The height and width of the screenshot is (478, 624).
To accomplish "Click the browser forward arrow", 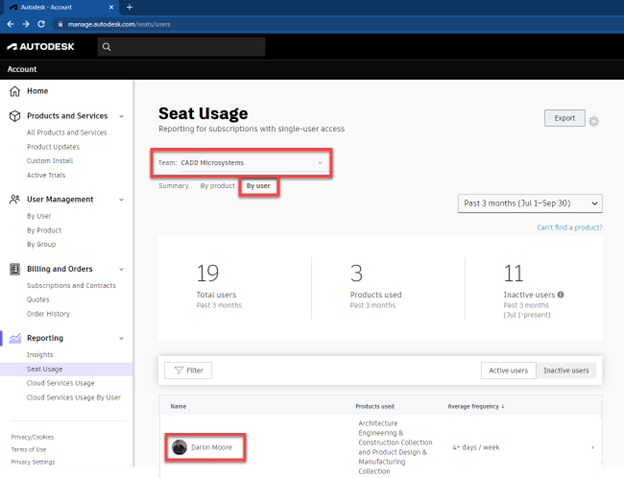I will pyautogui.click(x=26, y=24).
